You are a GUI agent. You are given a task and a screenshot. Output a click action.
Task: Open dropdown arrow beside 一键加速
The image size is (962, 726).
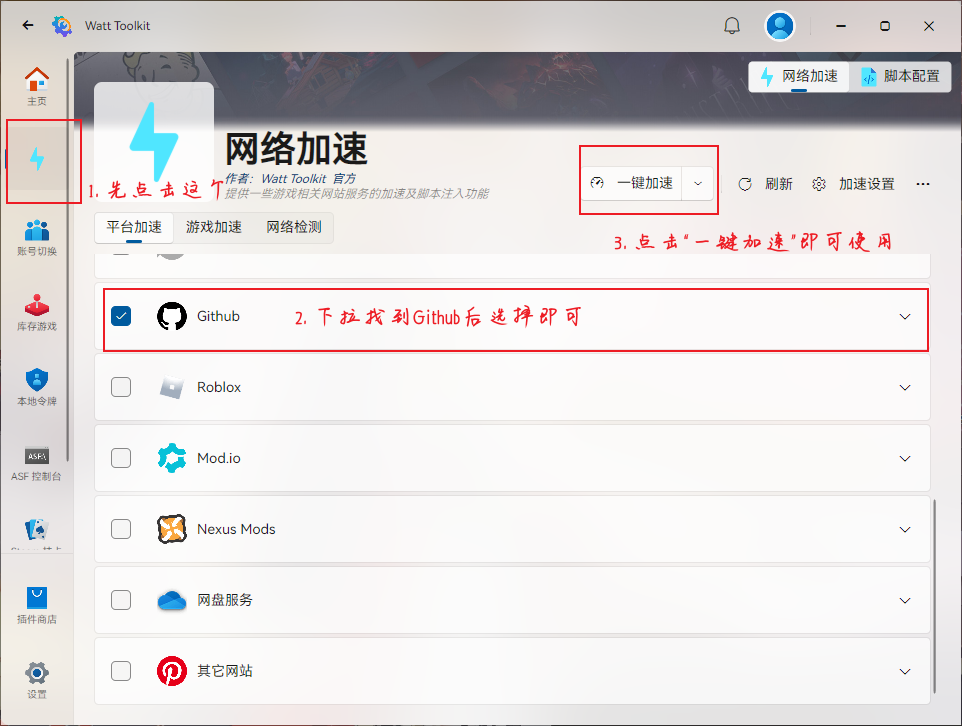click(698, 183)
